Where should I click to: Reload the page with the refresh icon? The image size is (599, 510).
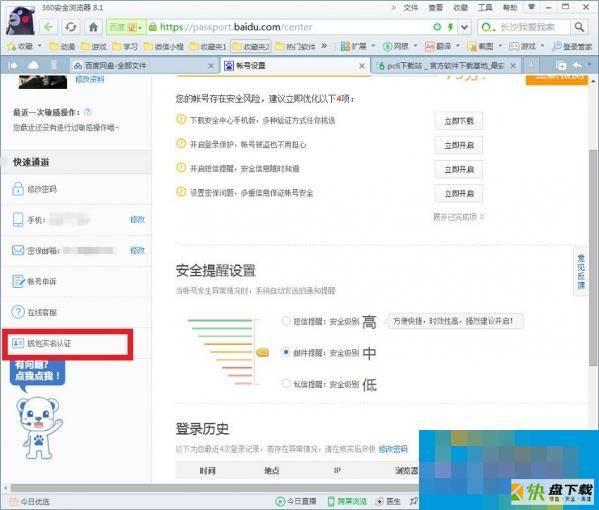[71, 27]
